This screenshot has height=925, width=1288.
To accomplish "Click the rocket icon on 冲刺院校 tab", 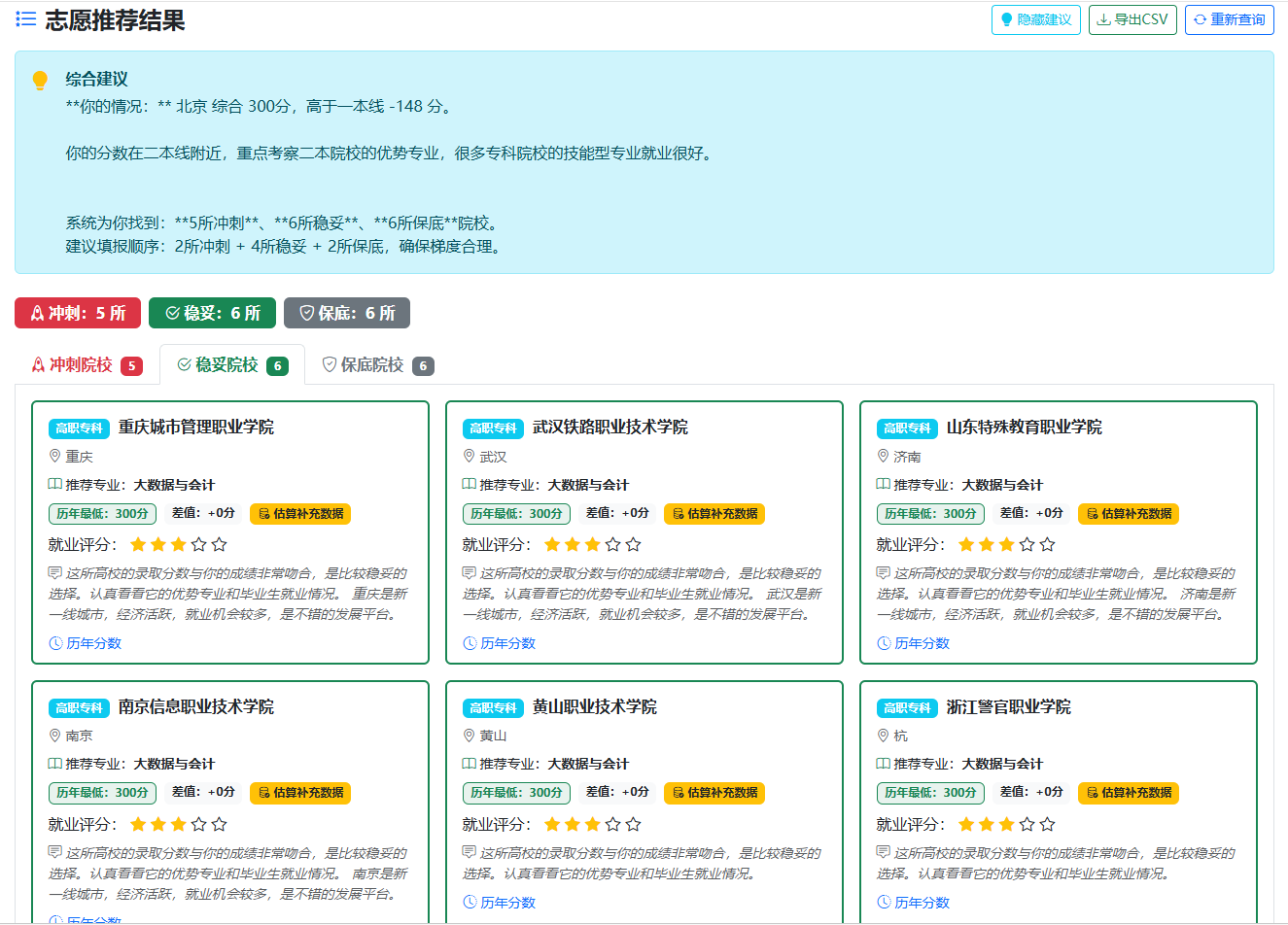I will 38,364.
